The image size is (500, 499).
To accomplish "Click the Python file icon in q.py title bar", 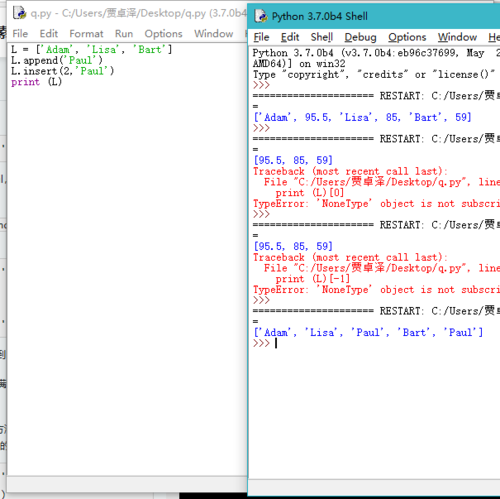I will 19,13.
